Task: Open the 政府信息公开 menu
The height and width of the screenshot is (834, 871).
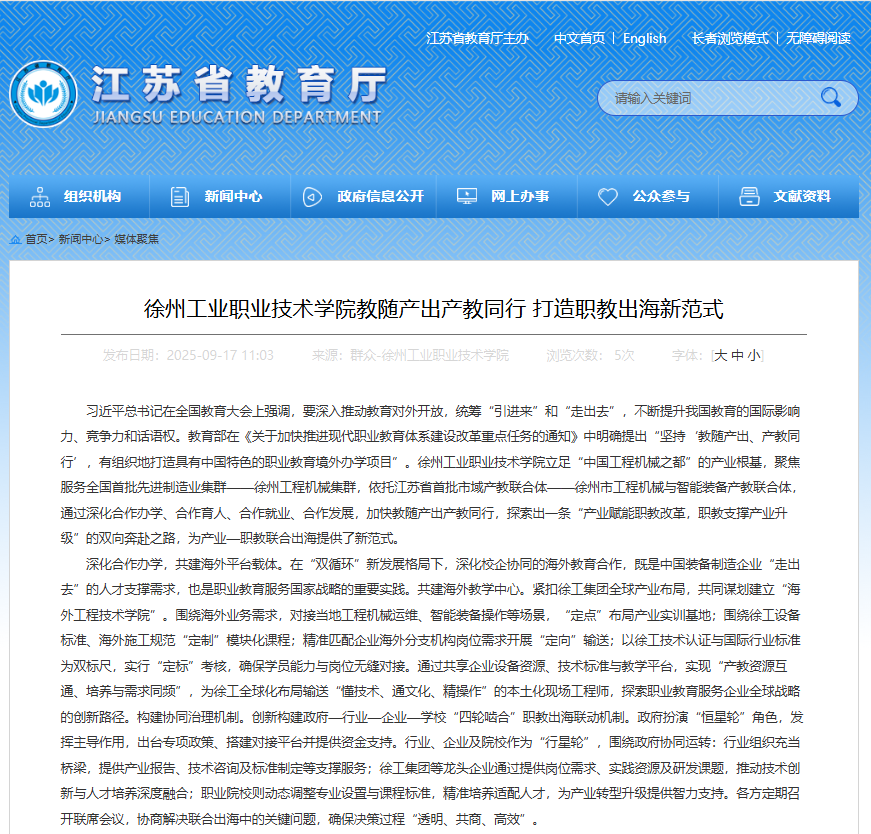Action: (x=363, y=197)
